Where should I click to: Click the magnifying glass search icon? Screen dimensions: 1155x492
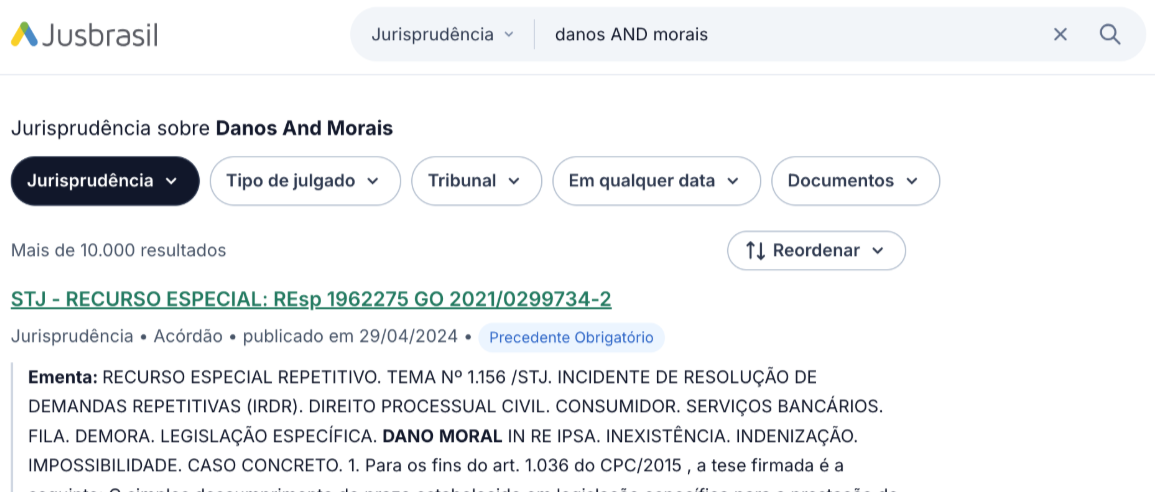pos(1110,34)
